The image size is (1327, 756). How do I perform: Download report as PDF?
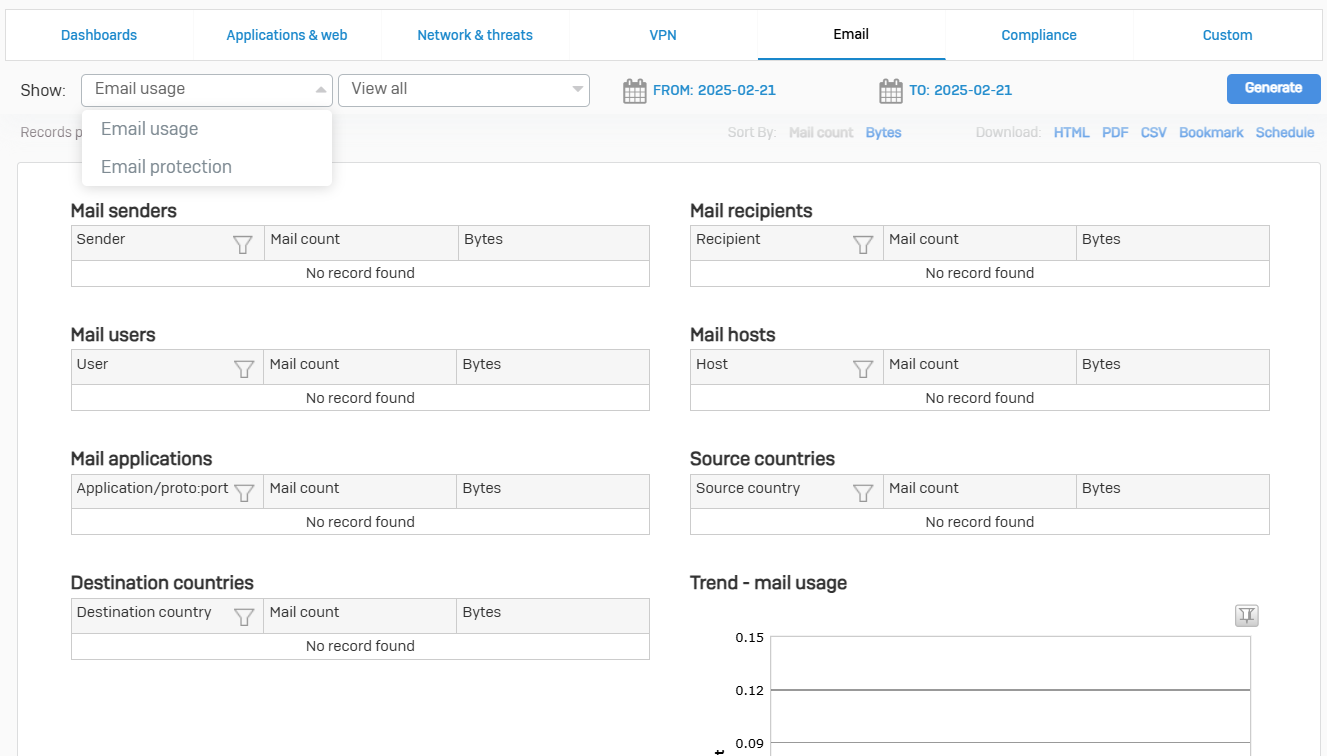click(1115, 132)
